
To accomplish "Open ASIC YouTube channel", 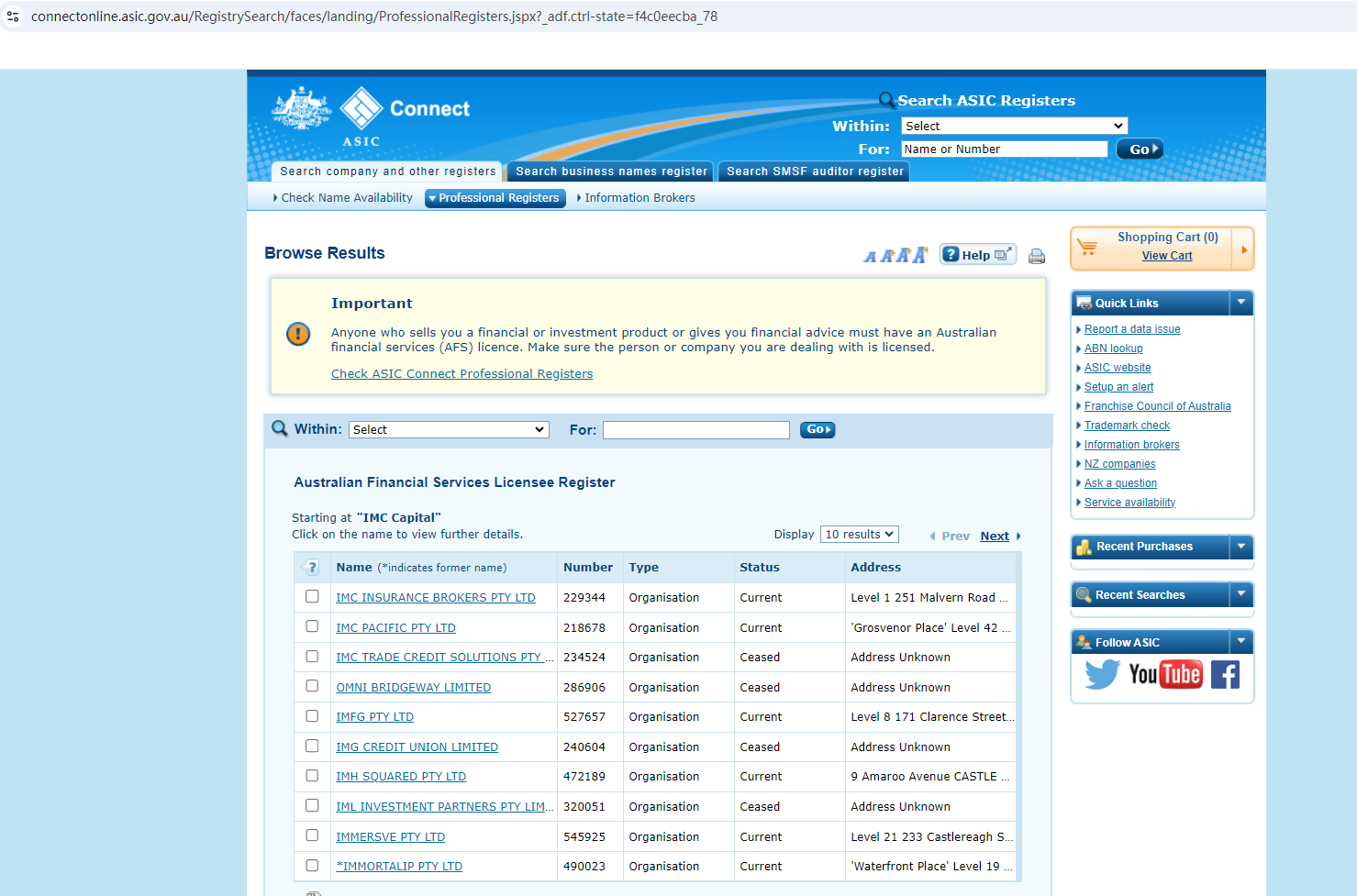I will click(1165, 675).
